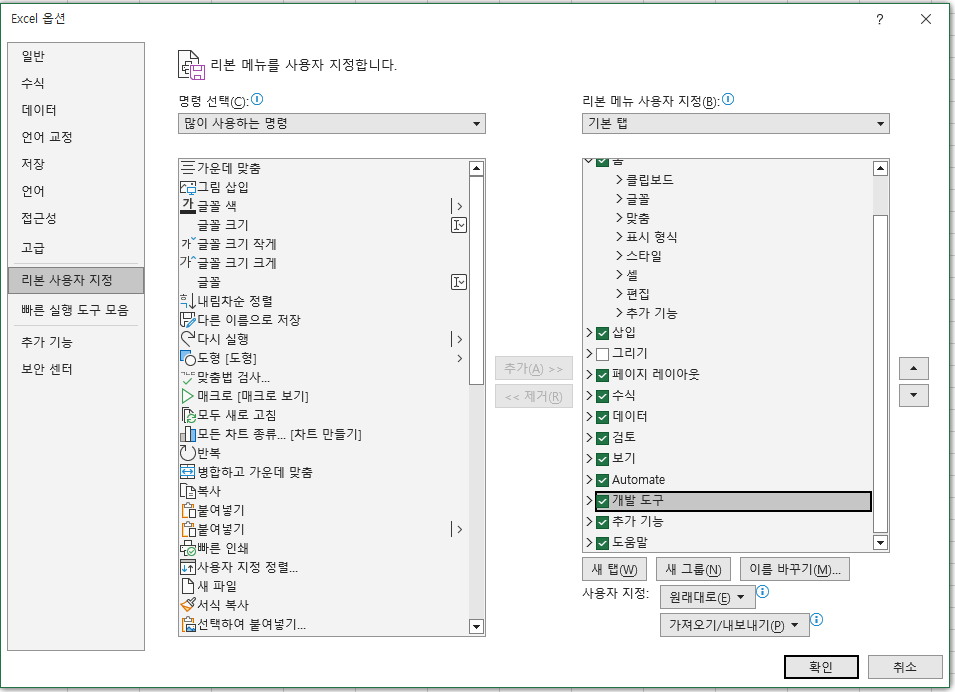
Task: Click the 글꼴 크기 크게 icon
Action: tap(188, 263)
